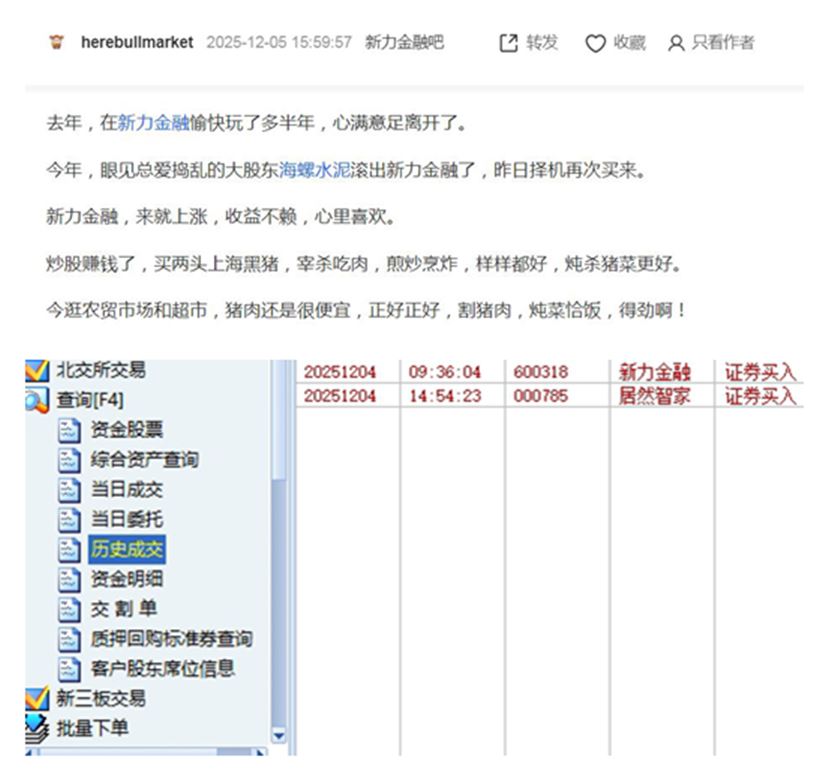Select 证券买入 in the 居然智家 row
Image resolution: width=829 pixels, height=771 pixels.
(x=760, y=396)
